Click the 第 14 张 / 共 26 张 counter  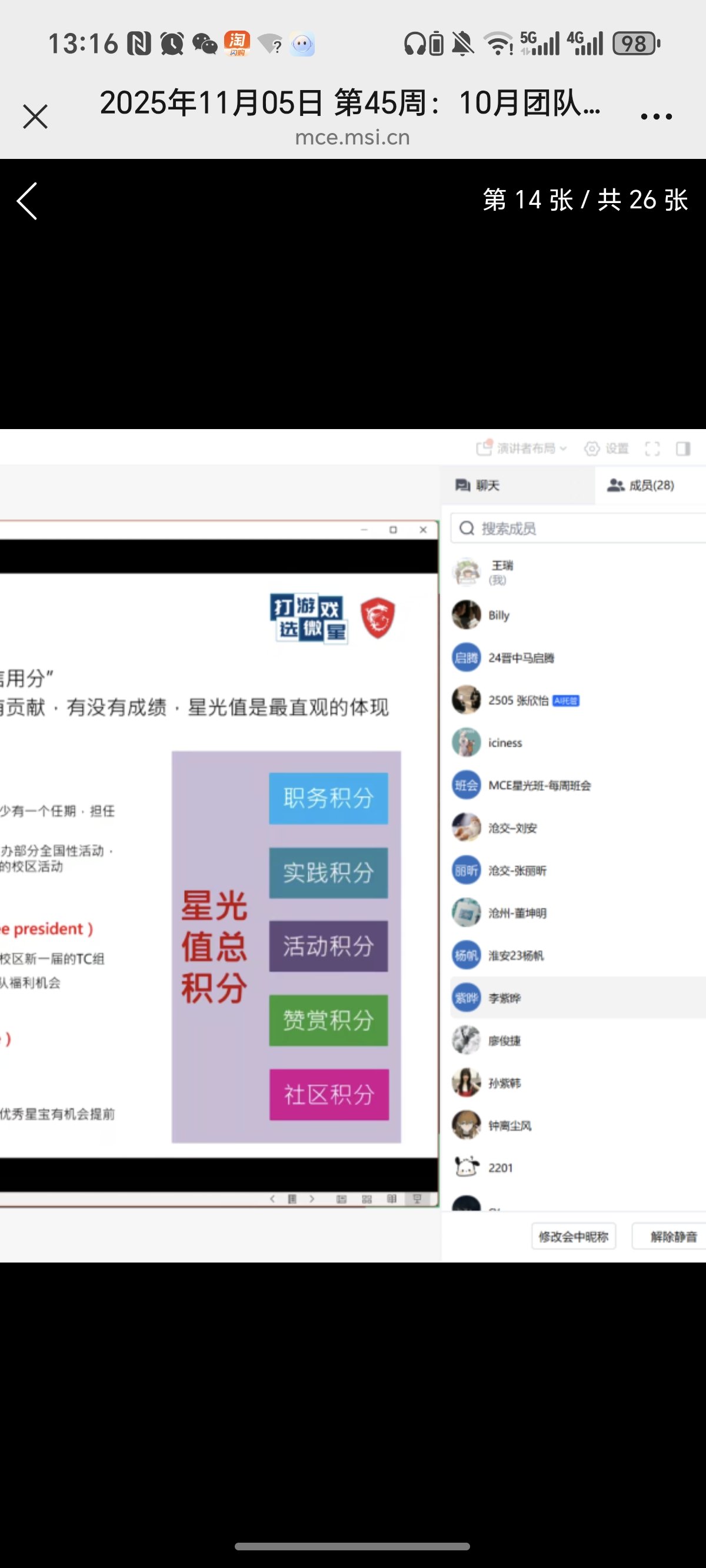tap(585, 200)
